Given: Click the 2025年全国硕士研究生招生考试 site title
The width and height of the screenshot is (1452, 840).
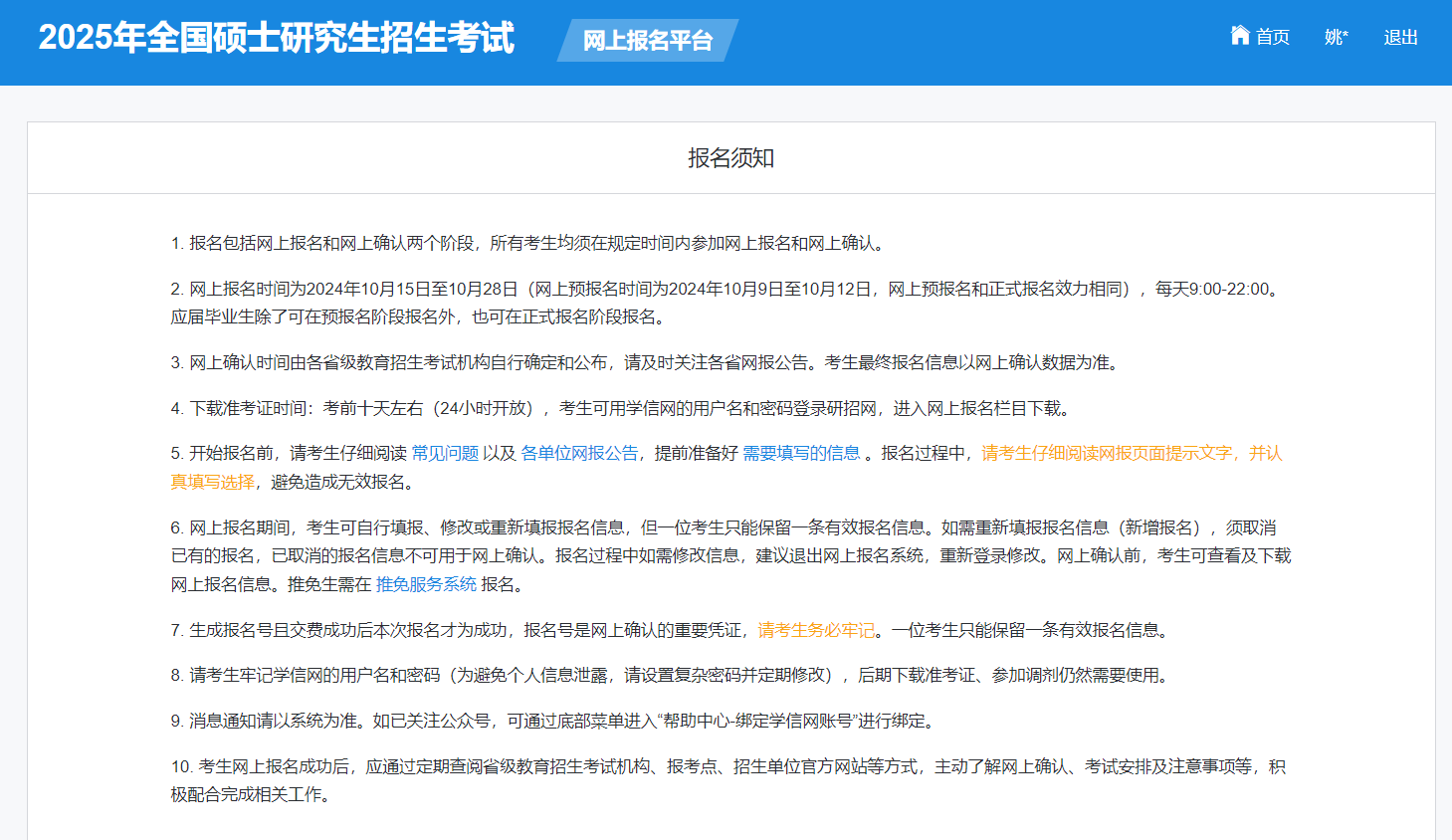Looking at the screenshot, I should tap(276, 38).
